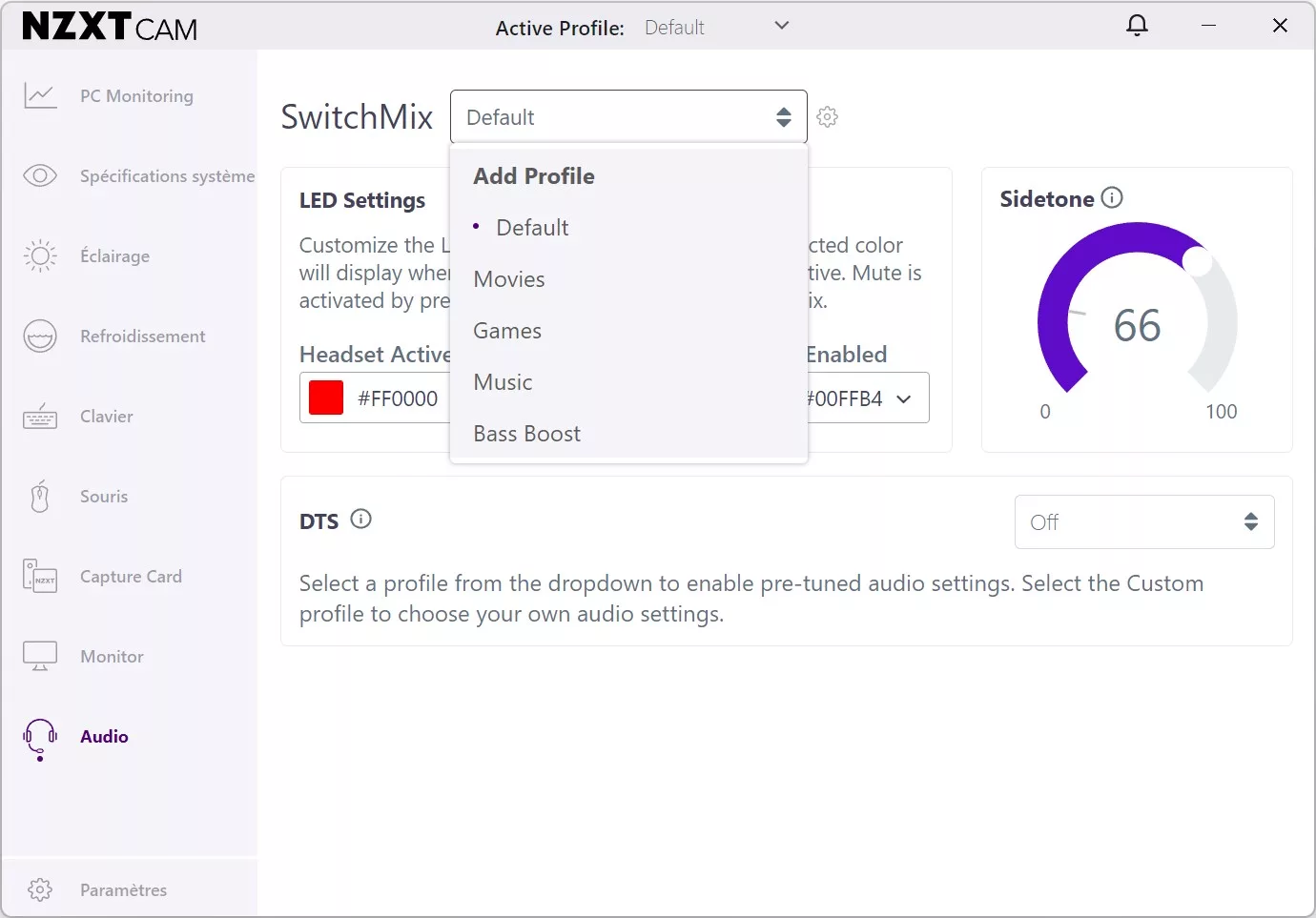
Task: Click the eye icon for Spécifications système
Action: [x=40, y=175]
